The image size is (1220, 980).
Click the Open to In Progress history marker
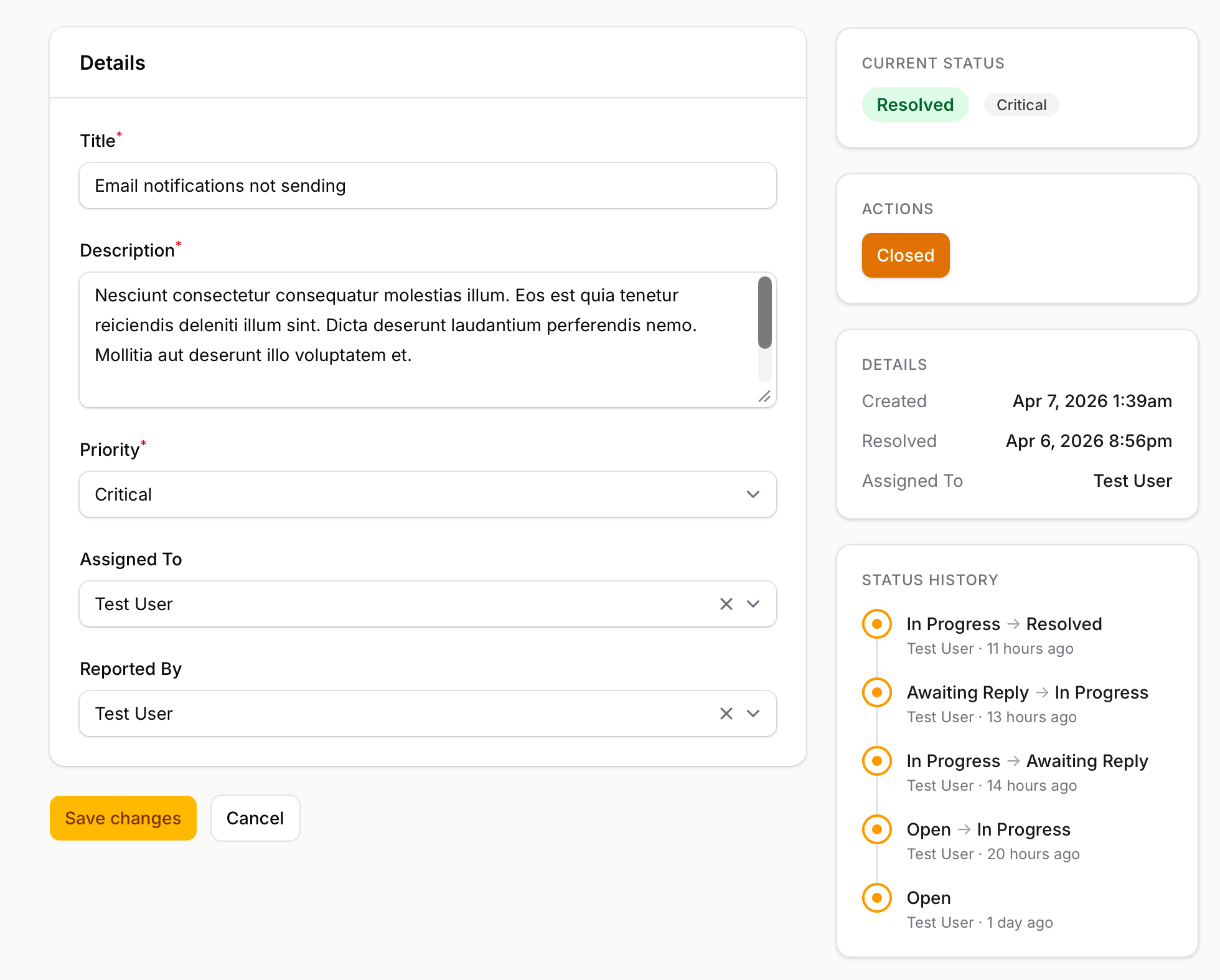coord(877,829)
